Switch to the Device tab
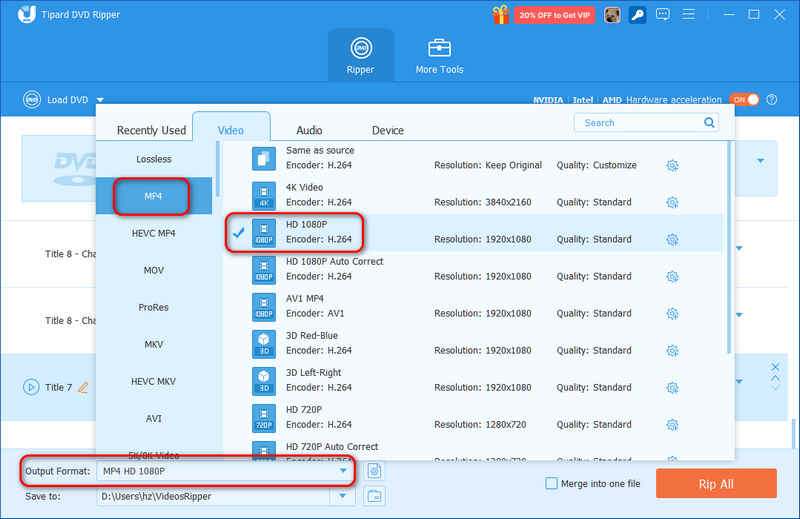The image size is (800, 519). pyautogui.click(x=388, y=130)
